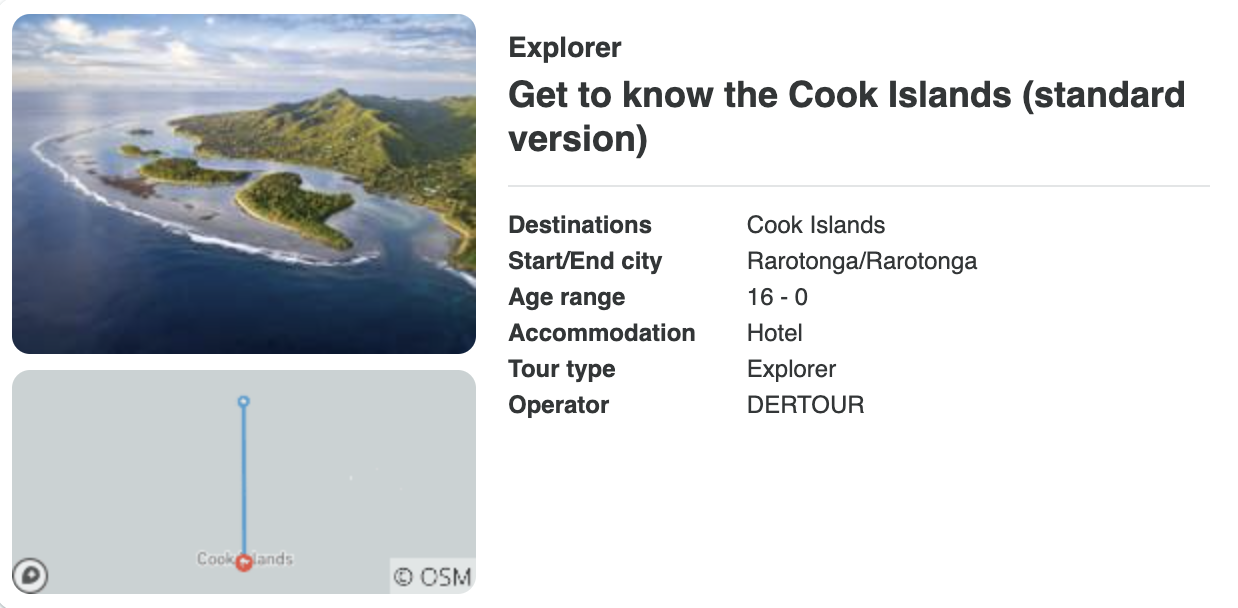Click the Age range value 16 - 0

pos(777,296)
